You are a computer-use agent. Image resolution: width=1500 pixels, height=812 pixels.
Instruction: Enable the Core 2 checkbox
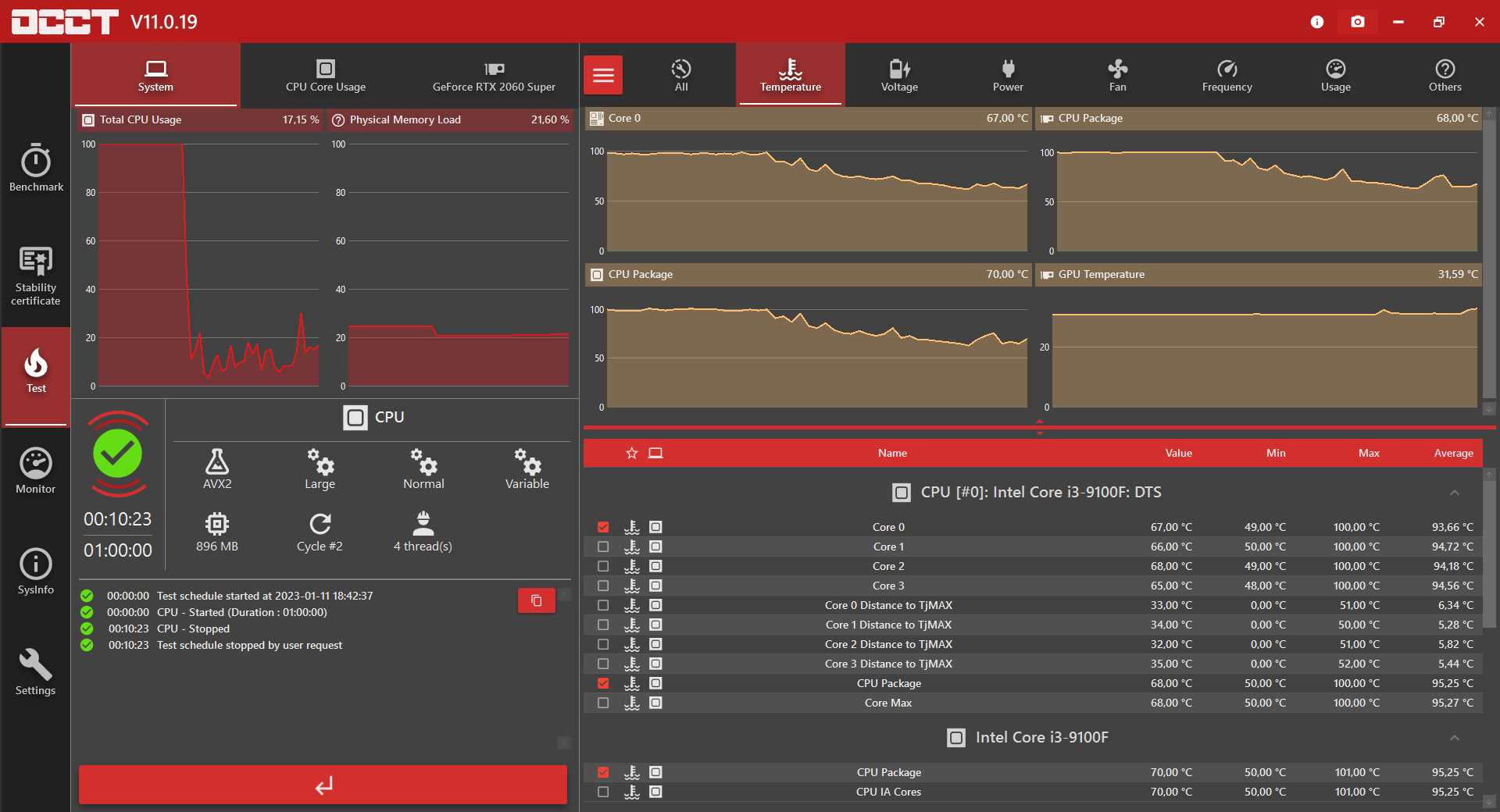(x=603, y=566)
